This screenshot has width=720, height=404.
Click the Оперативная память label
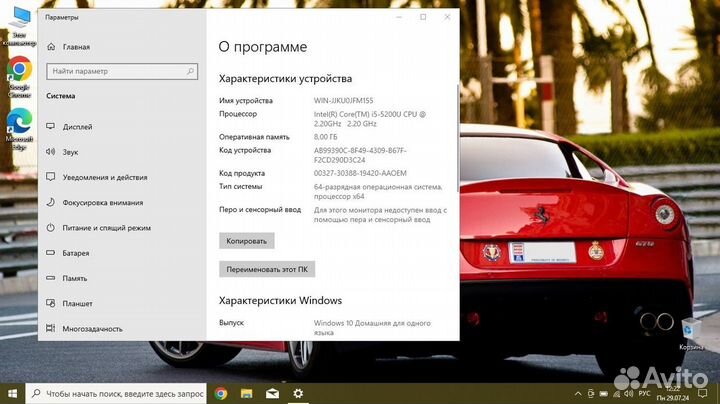coord(254,137)
